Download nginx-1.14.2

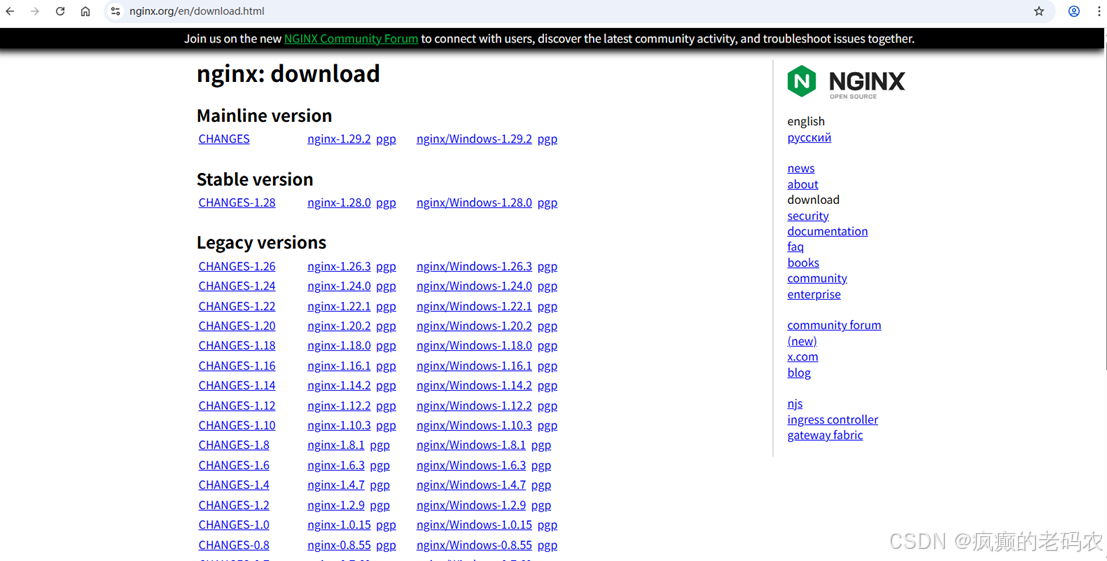tap(339, 385)
